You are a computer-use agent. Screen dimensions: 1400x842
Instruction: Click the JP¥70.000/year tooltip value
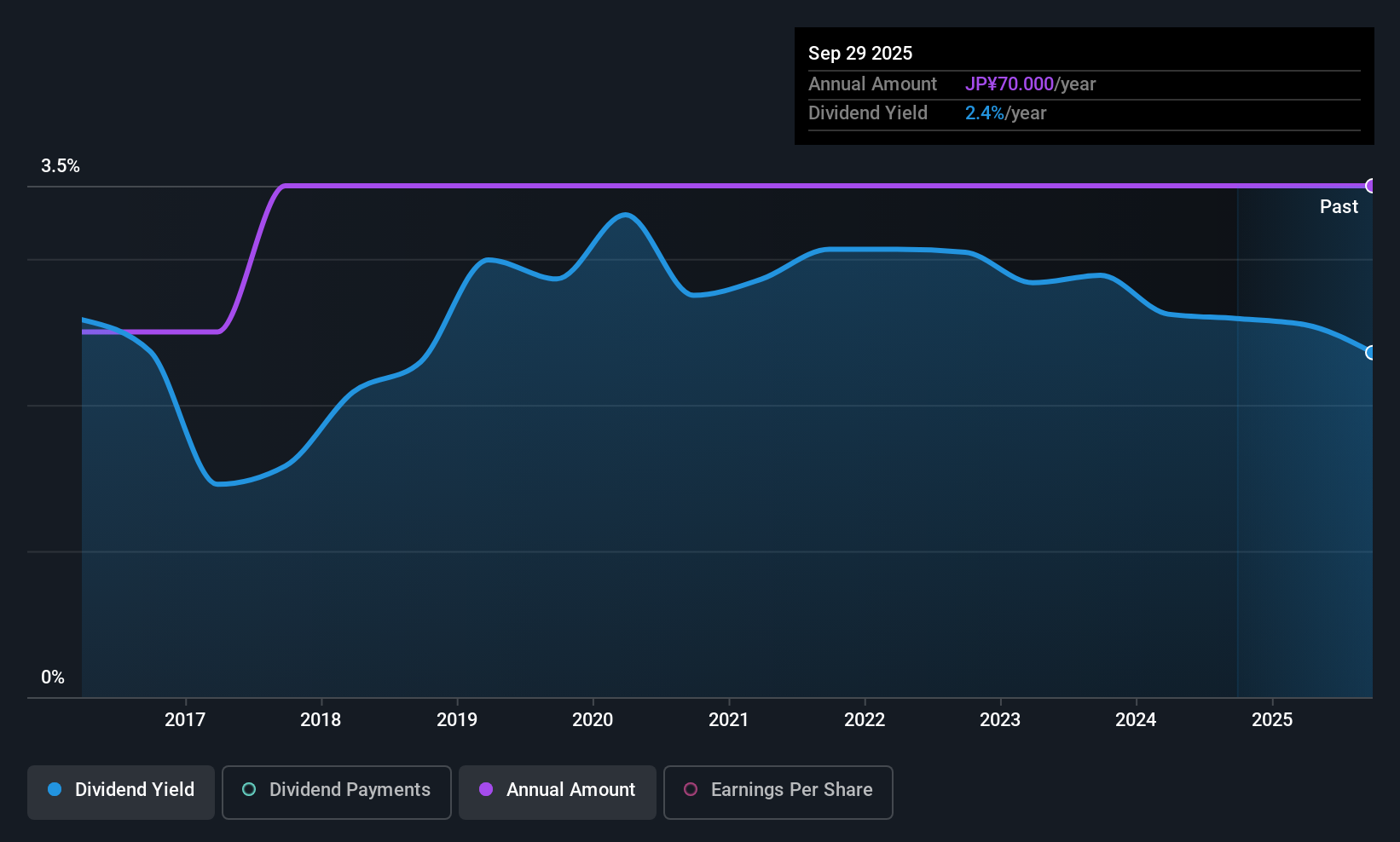coord(1030,84)
